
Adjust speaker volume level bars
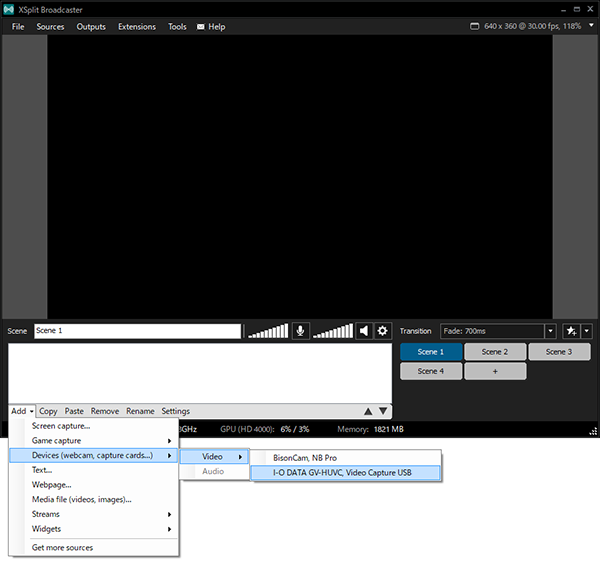(333, 331)
